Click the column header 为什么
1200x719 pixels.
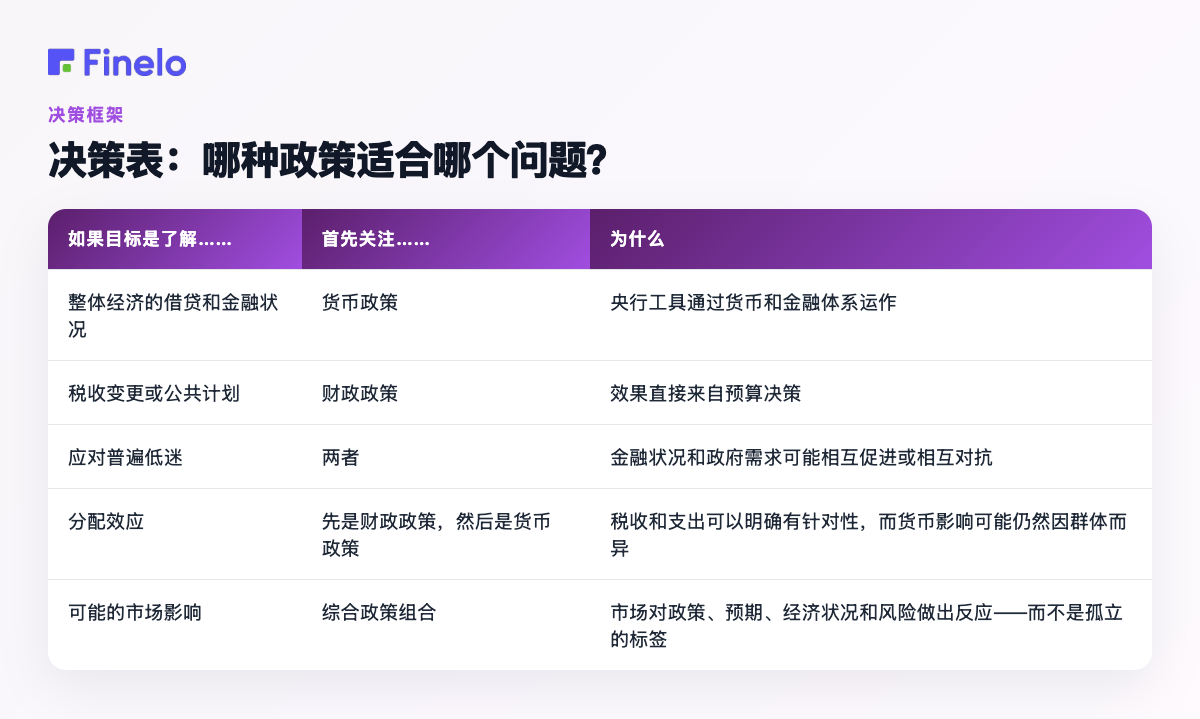pyautogui.click(x=871, y=239)
